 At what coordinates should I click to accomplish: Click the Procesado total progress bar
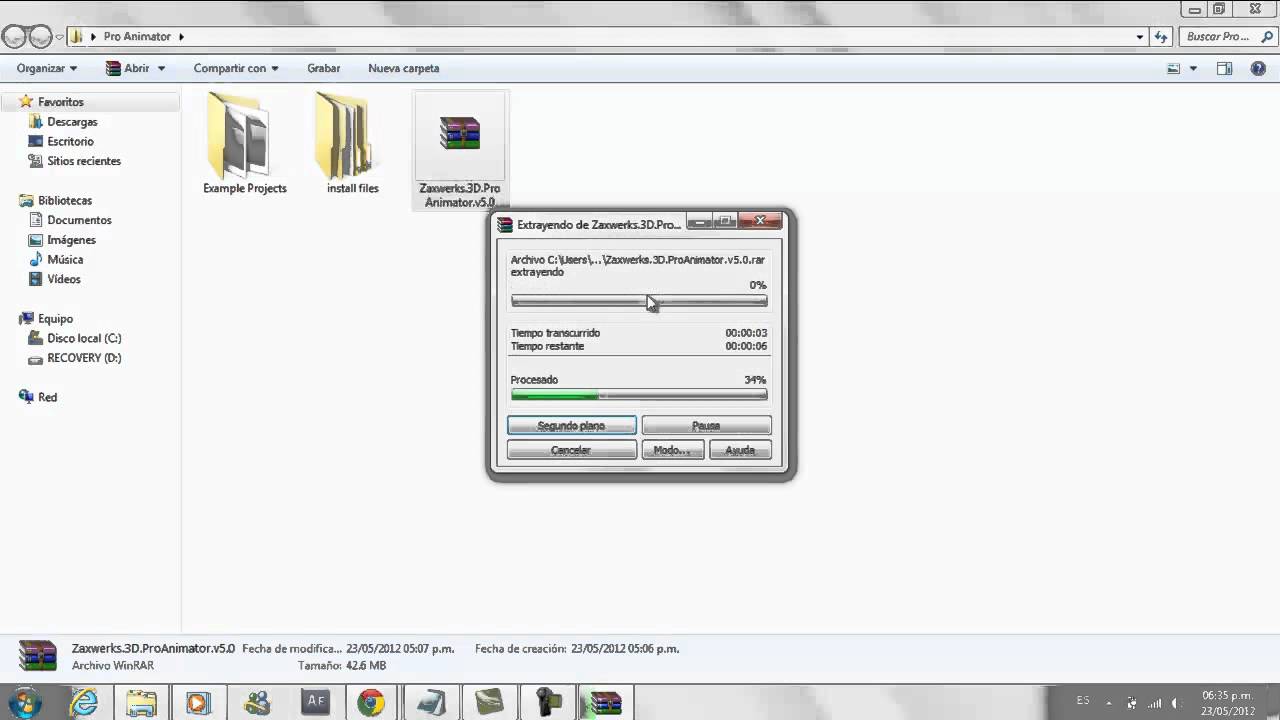(639, 395)
